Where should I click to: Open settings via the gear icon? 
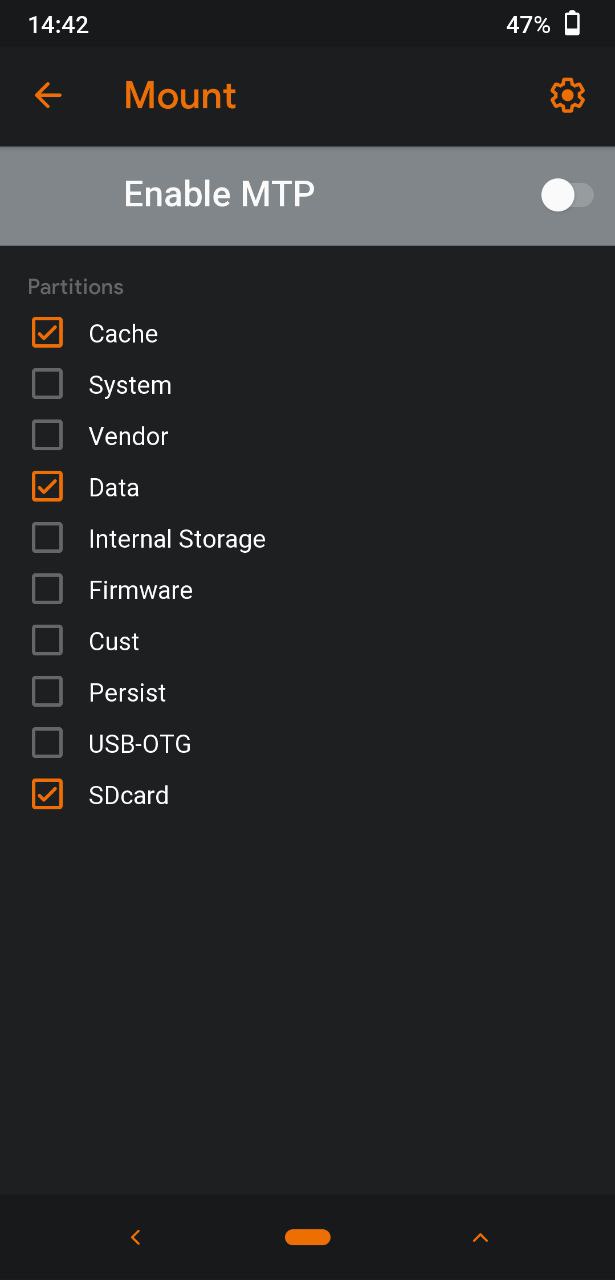(x=567, y=96)
